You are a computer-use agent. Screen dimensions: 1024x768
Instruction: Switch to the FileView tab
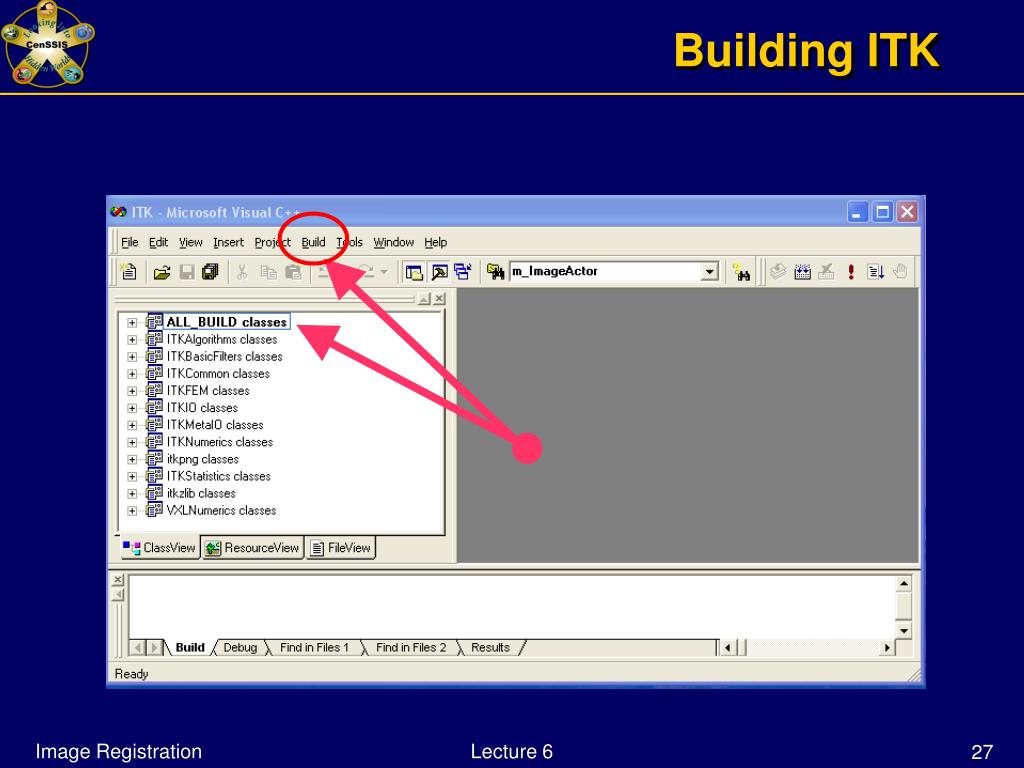tap(341, 548)
